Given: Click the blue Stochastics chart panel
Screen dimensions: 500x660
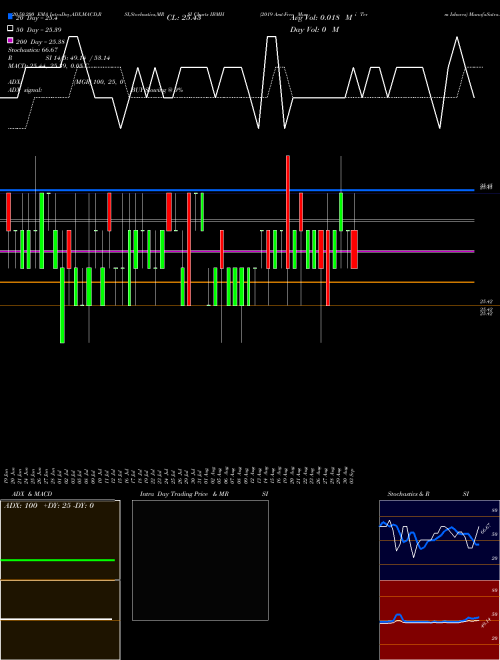Looking at the screenshot, I should click(439, 540).
